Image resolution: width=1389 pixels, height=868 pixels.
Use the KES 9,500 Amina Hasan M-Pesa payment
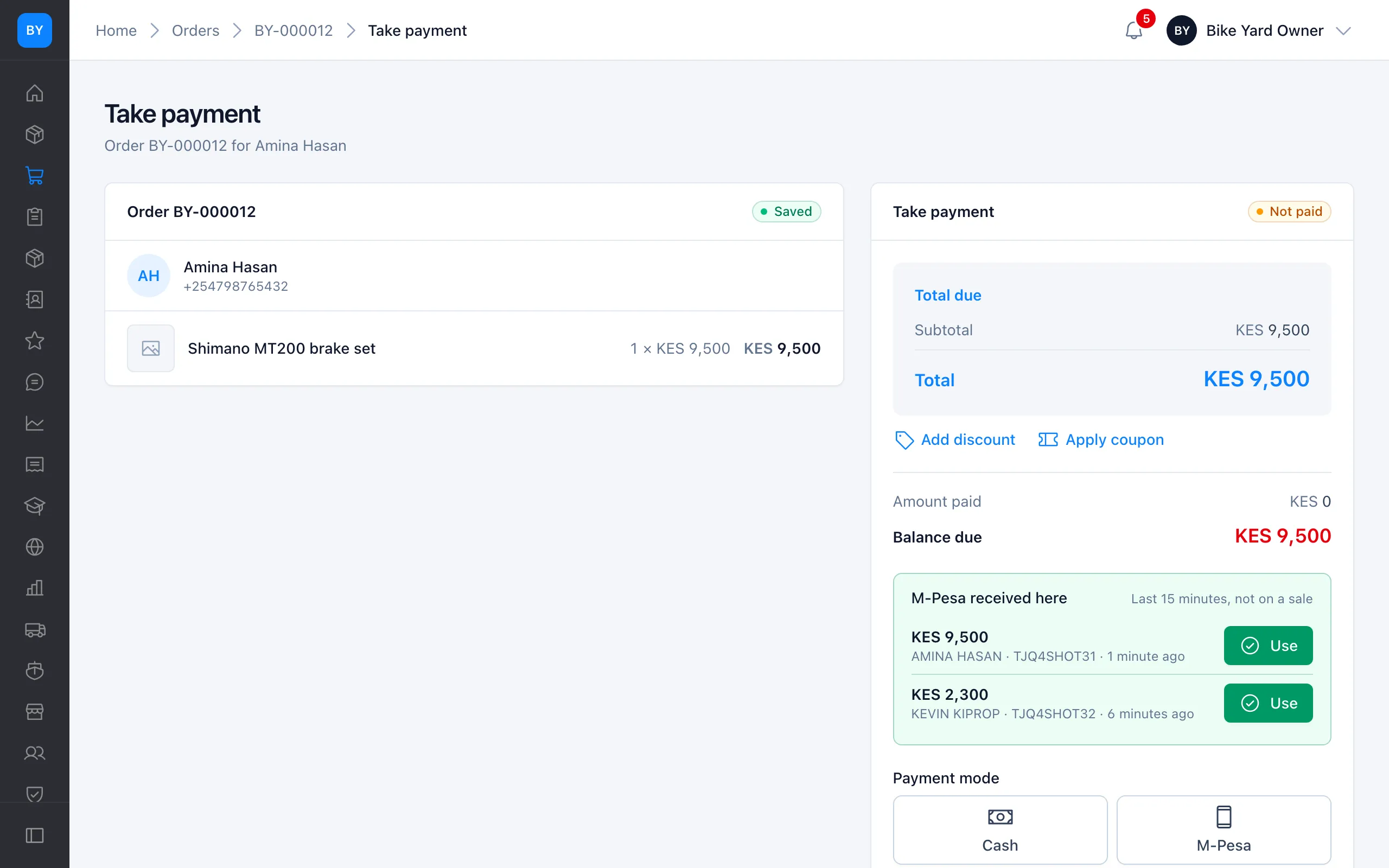[1268, 646]
